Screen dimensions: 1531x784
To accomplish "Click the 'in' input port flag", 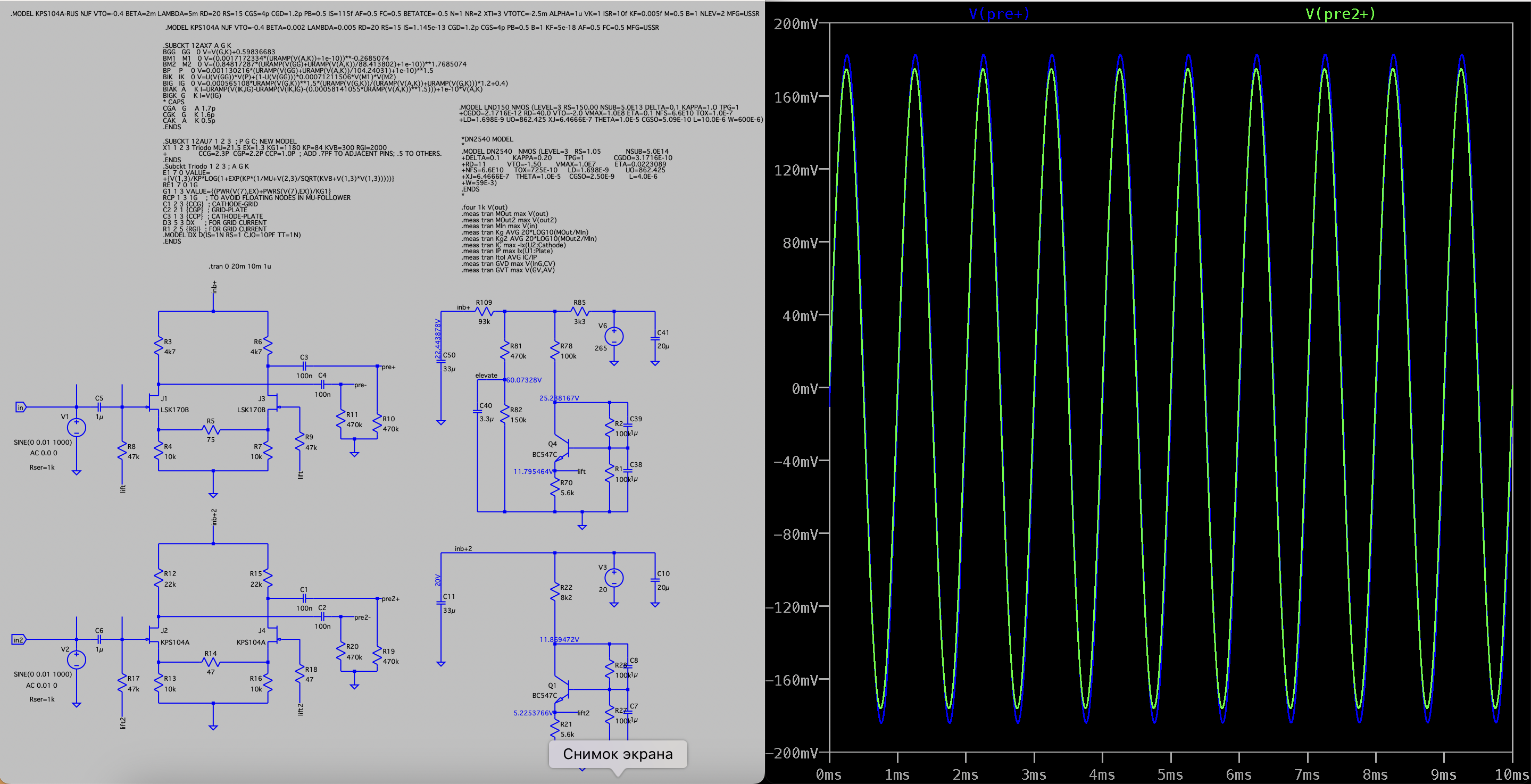I will click(x=21, y=407).
